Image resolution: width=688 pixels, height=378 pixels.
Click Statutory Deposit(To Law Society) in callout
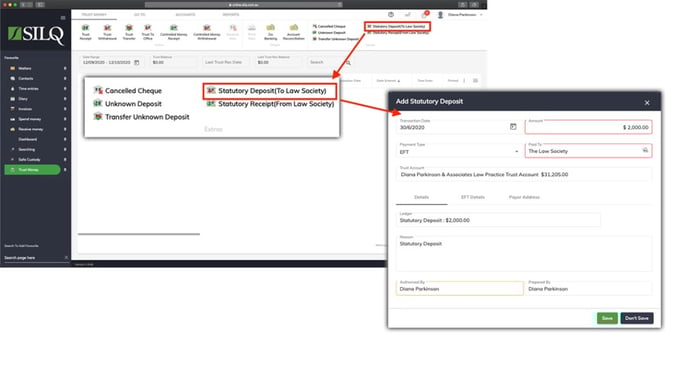(269, 91)
